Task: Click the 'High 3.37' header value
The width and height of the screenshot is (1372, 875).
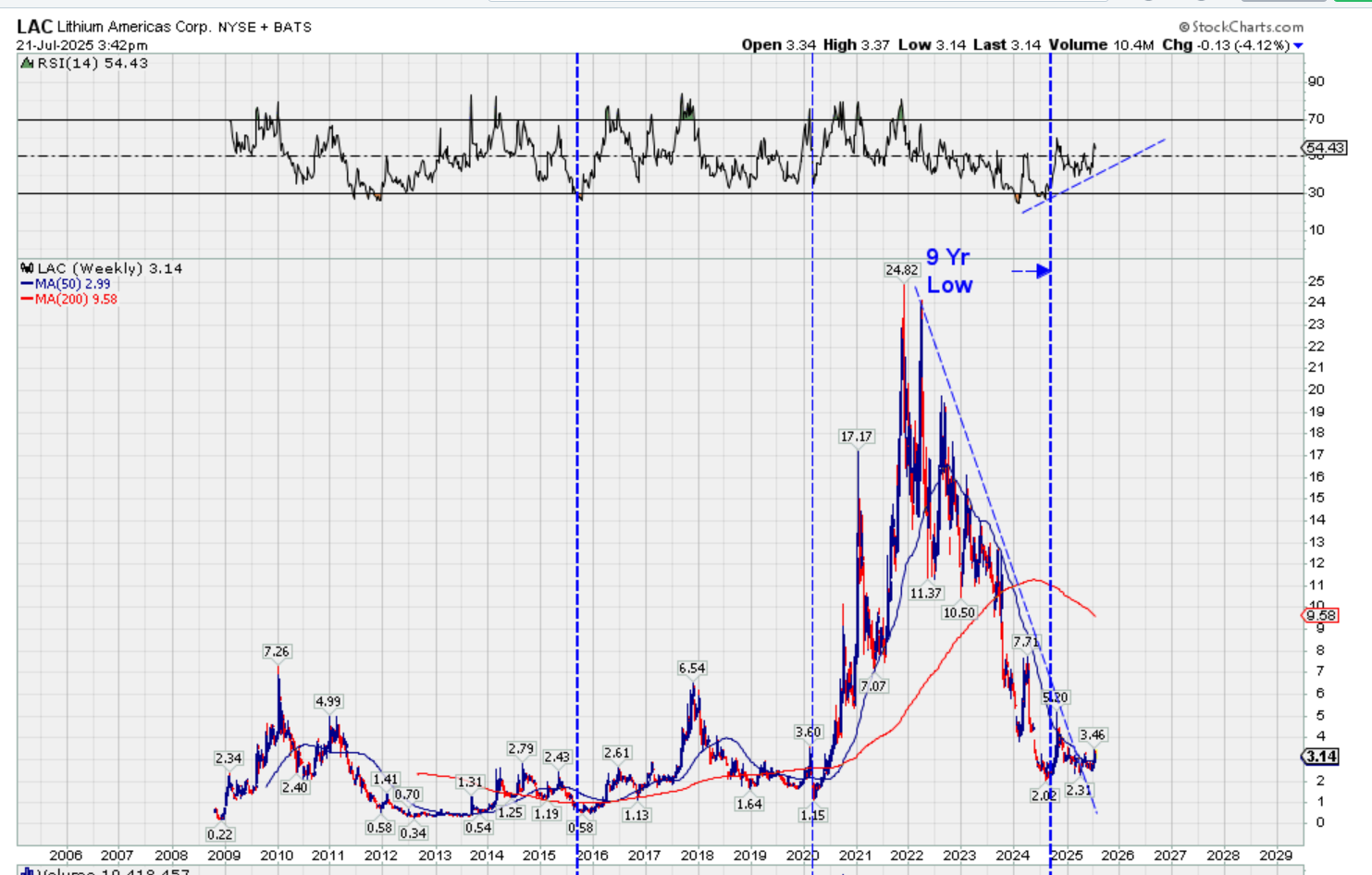Action: point(856,44)
